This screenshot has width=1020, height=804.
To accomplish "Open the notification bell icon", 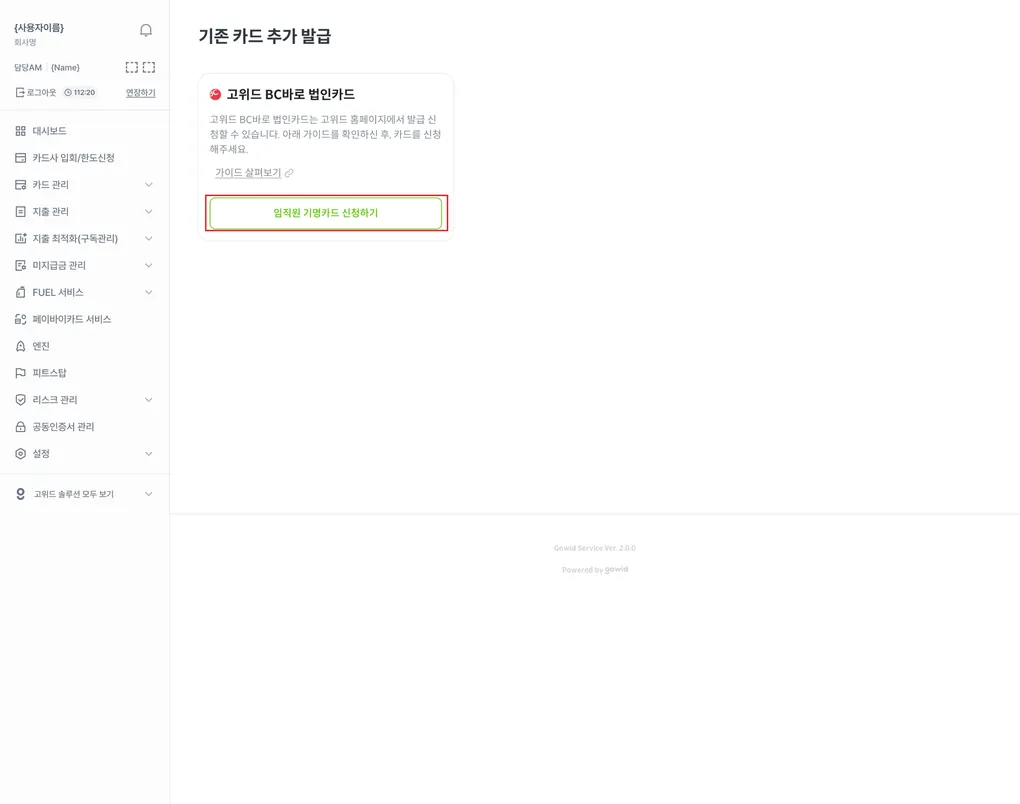I will [x=146, y=30].
